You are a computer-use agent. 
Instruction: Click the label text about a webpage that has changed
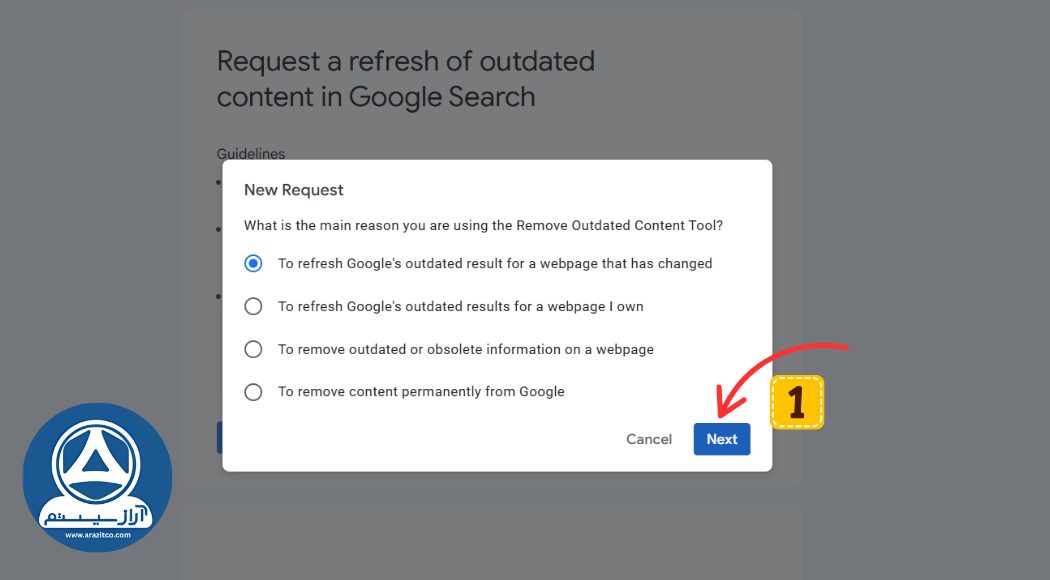point(495,264)
